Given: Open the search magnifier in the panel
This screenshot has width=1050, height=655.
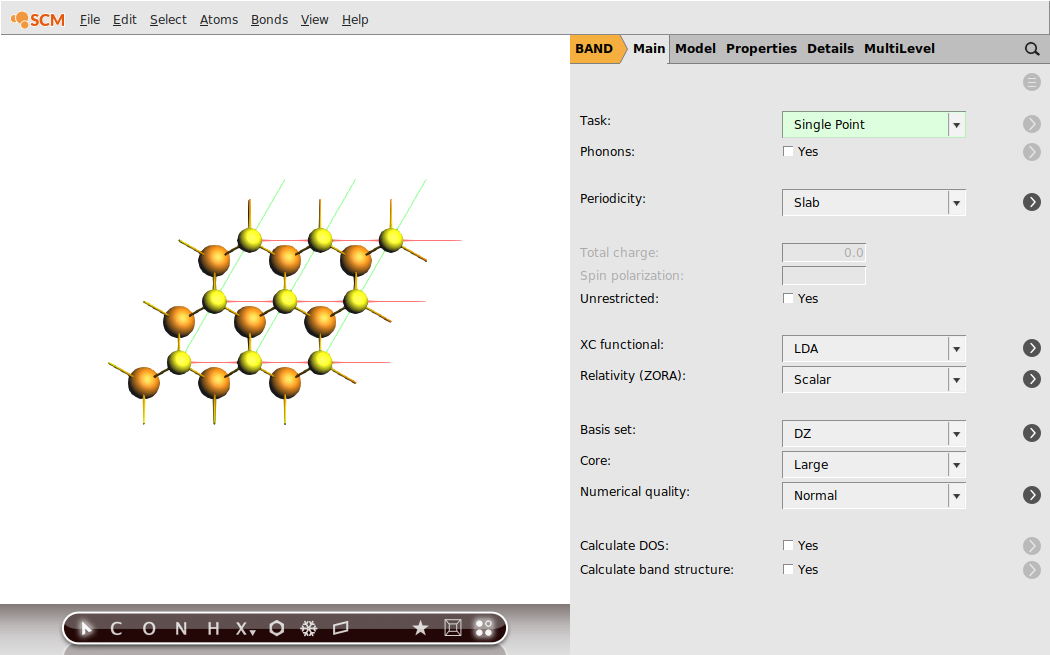Looking at the screenshot, I should [1032, 48].
